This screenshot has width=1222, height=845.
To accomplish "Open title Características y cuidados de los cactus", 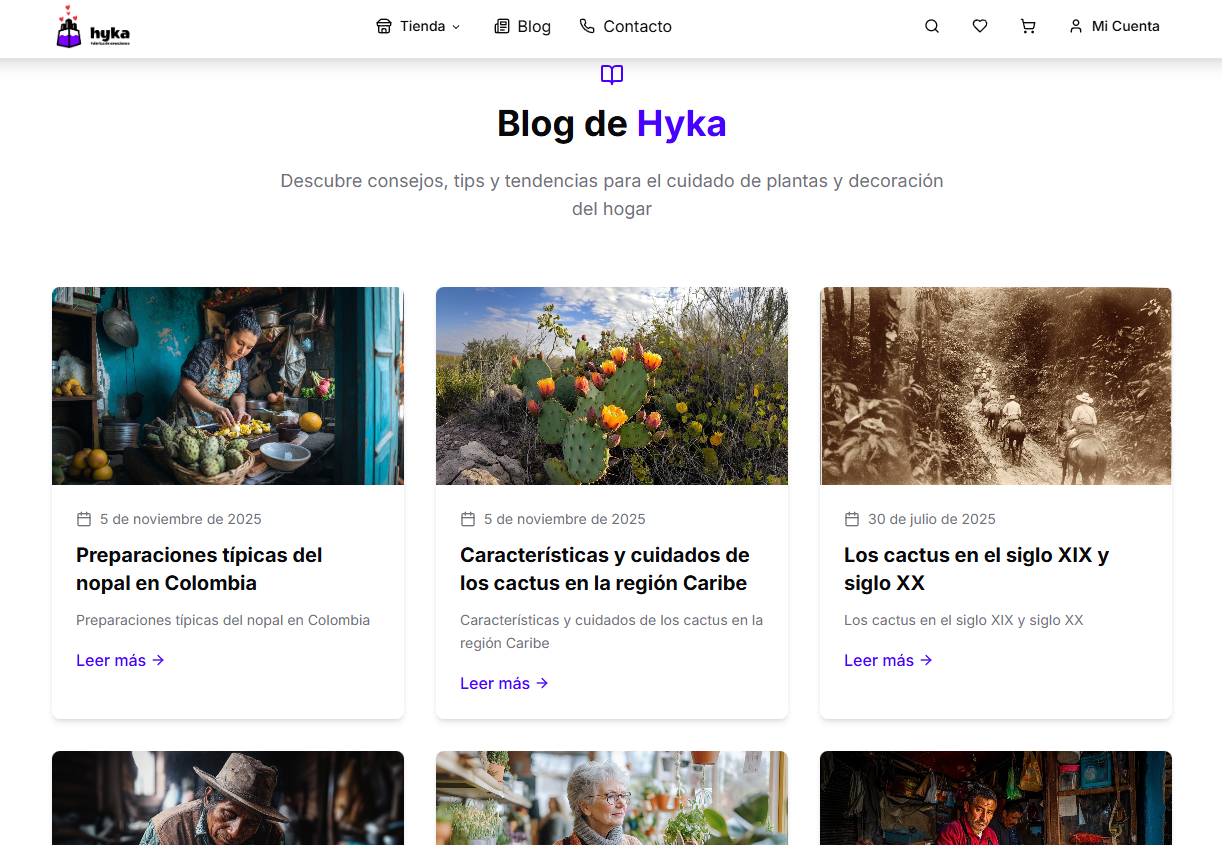I will click(605, 569).
